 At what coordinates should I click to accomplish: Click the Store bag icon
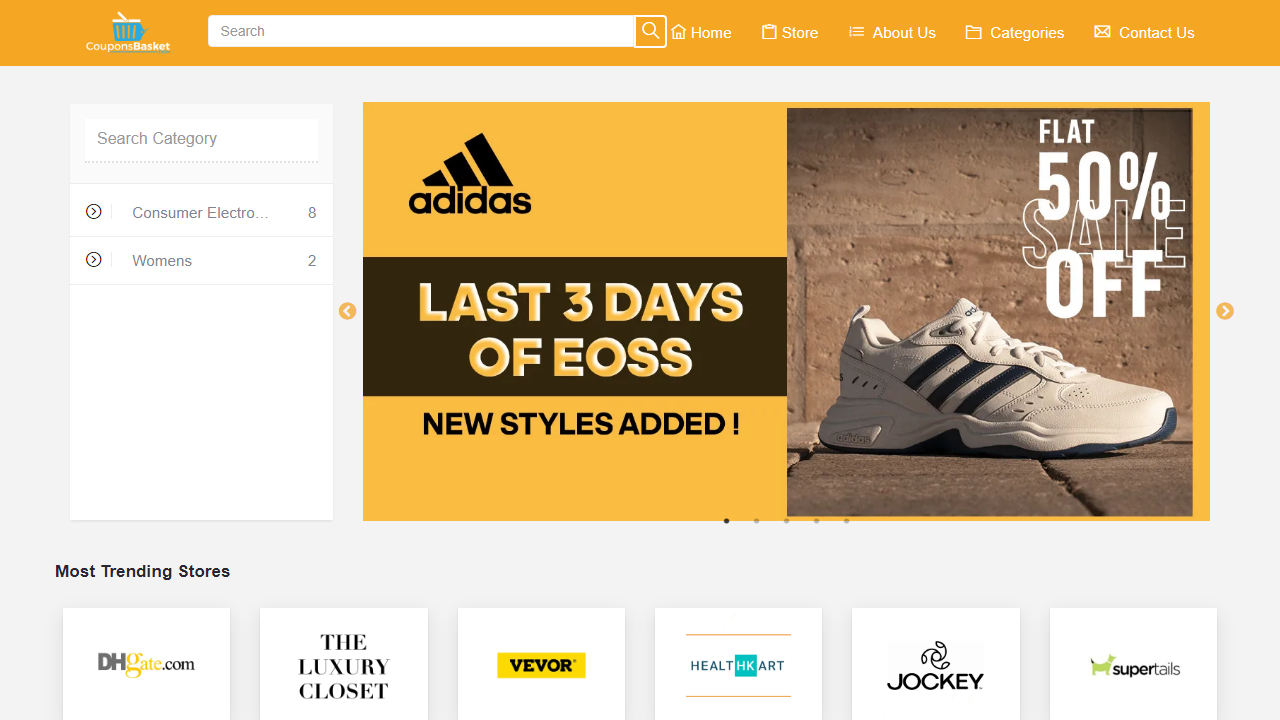[x=767, y=31]
